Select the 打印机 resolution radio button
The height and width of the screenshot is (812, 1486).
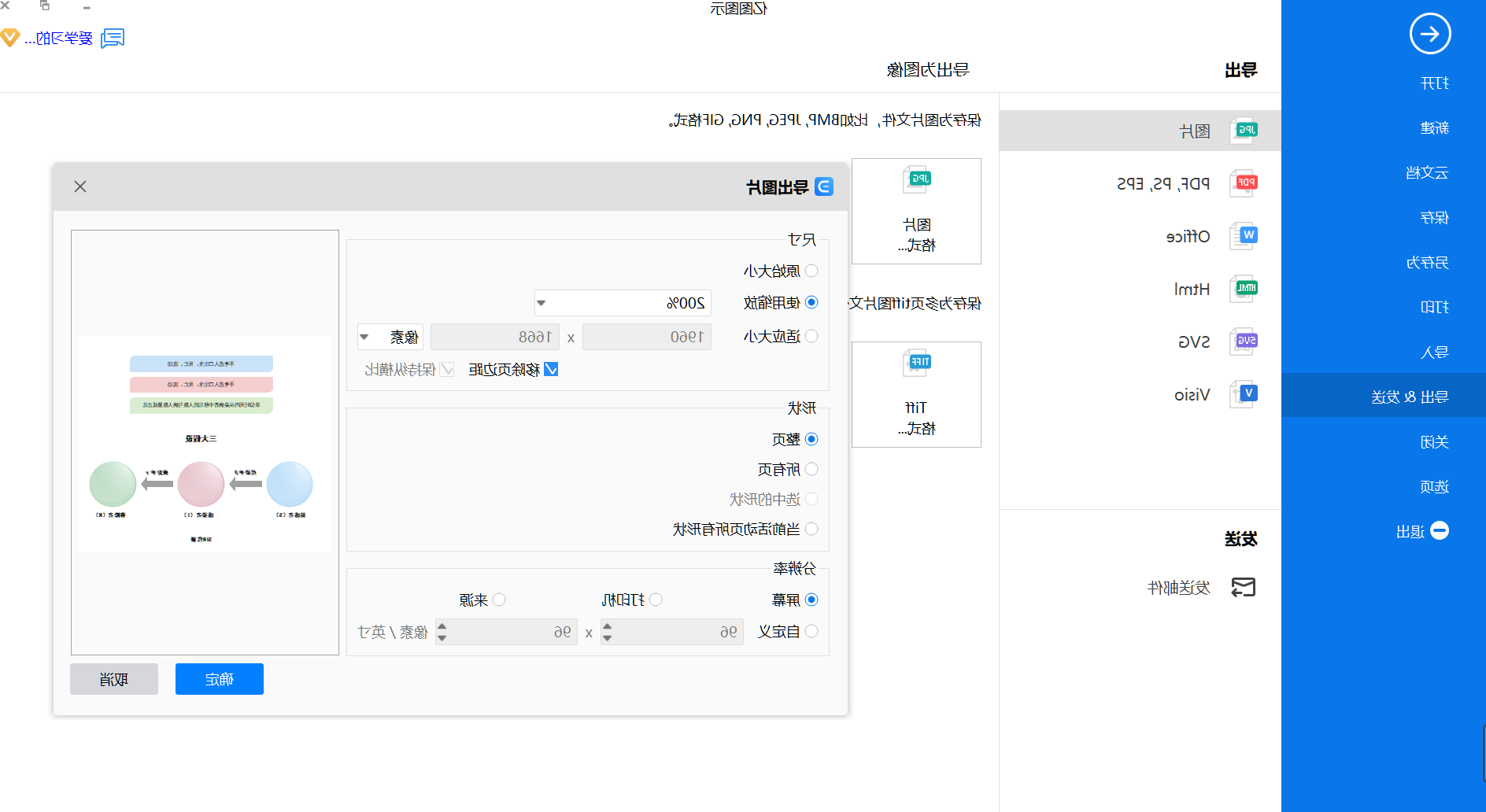pos(656,600)
